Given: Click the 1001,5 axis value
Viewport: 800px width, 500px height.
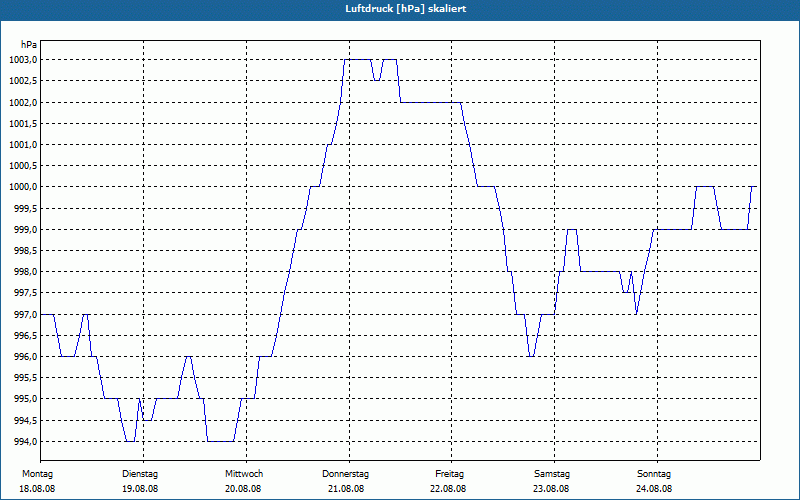Looking at the screenshot, I should click(x=23, y=123).
